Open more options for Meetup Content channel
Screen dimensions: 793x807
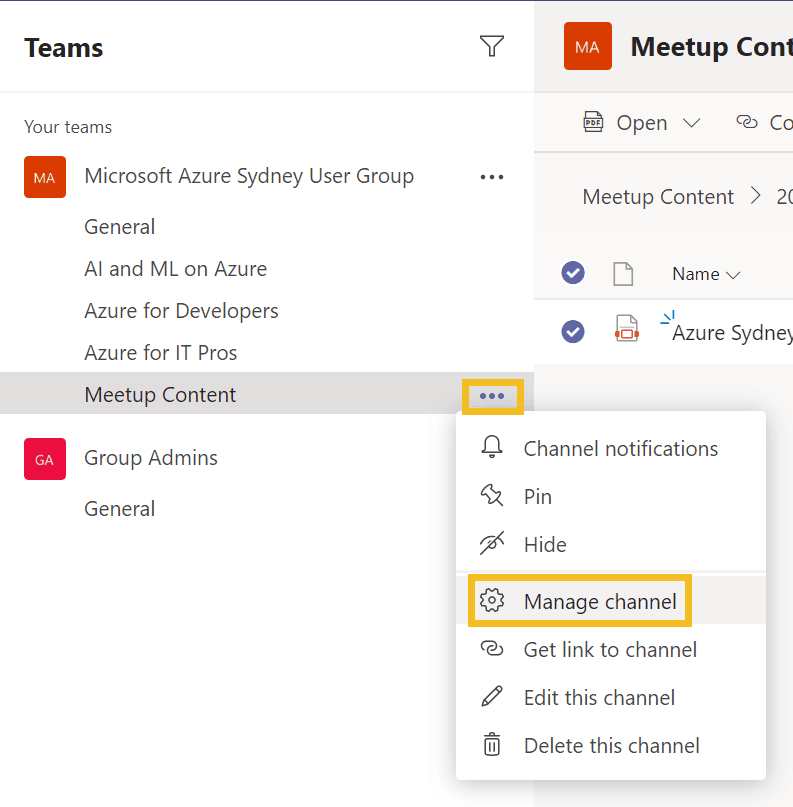tap(492, 396)
